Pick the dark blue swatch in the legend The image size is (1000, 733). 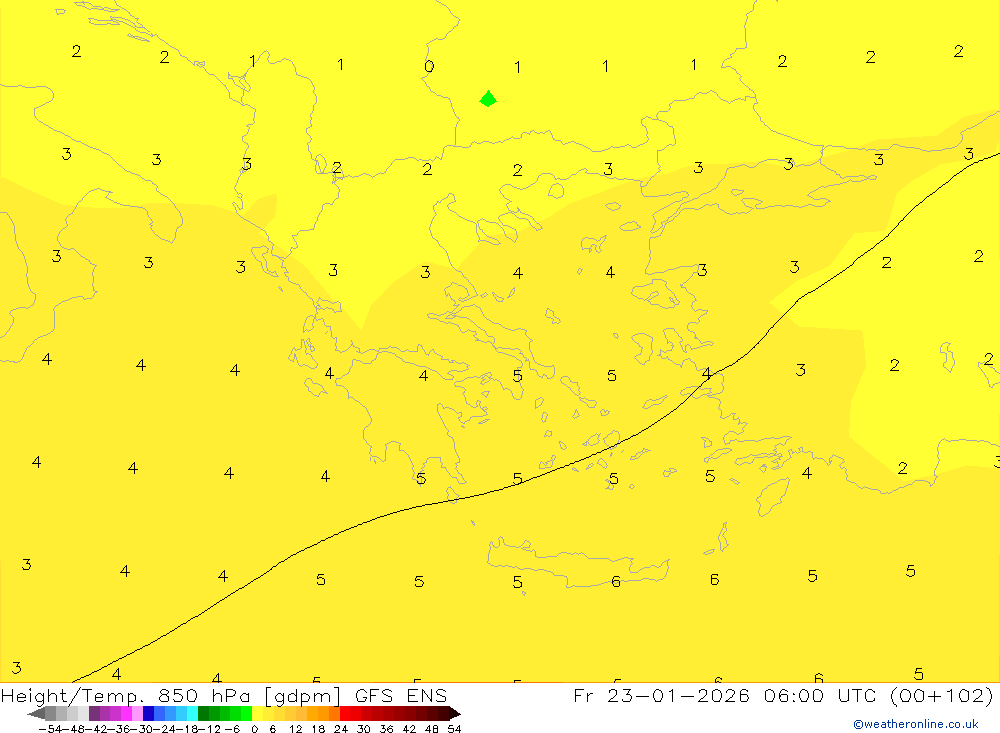click(149, 714)
